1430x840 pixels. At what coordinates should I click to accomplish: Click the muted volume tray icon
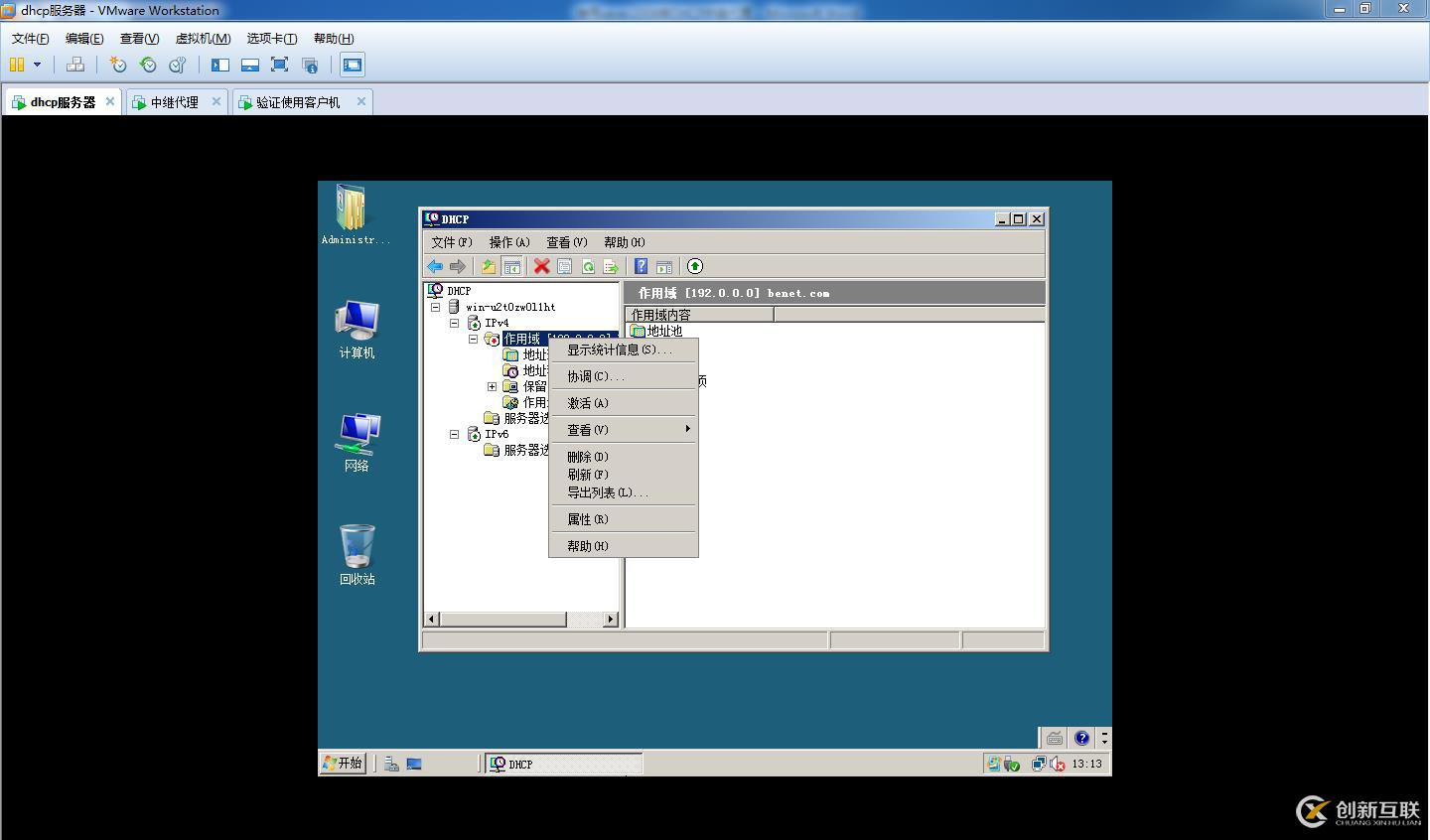pyautogui.click(x=1057, y=764)
